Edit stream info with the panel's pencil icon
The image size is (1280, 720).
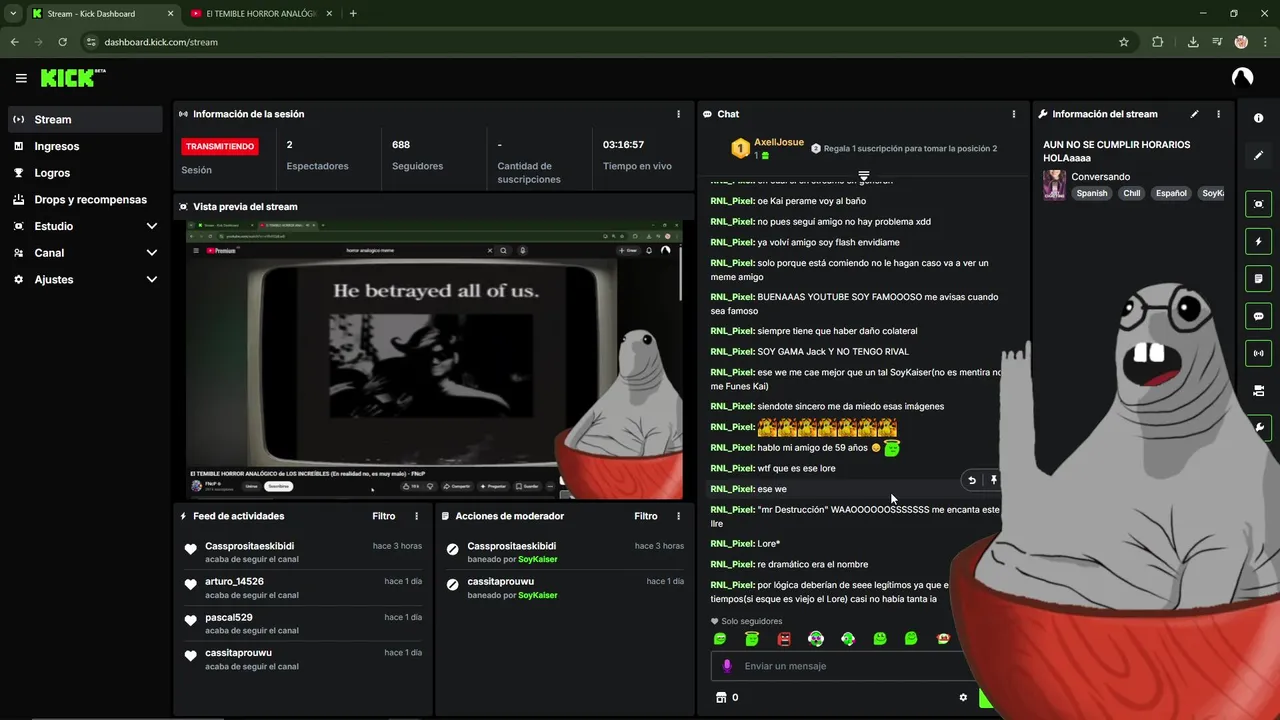(1194, 114)
